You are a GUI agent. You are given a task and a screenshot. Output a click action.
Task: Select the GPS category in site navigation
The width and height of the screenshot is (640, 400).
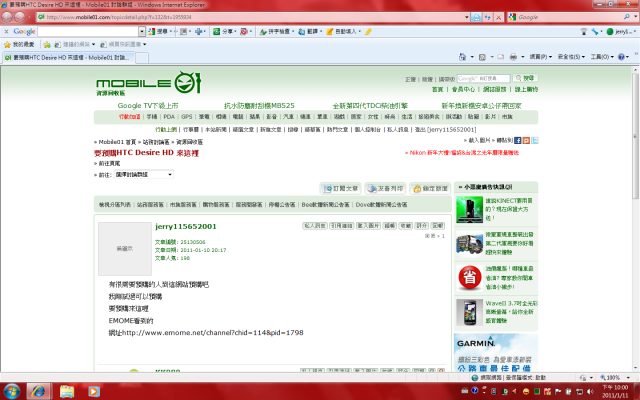[x=187, y=117]
